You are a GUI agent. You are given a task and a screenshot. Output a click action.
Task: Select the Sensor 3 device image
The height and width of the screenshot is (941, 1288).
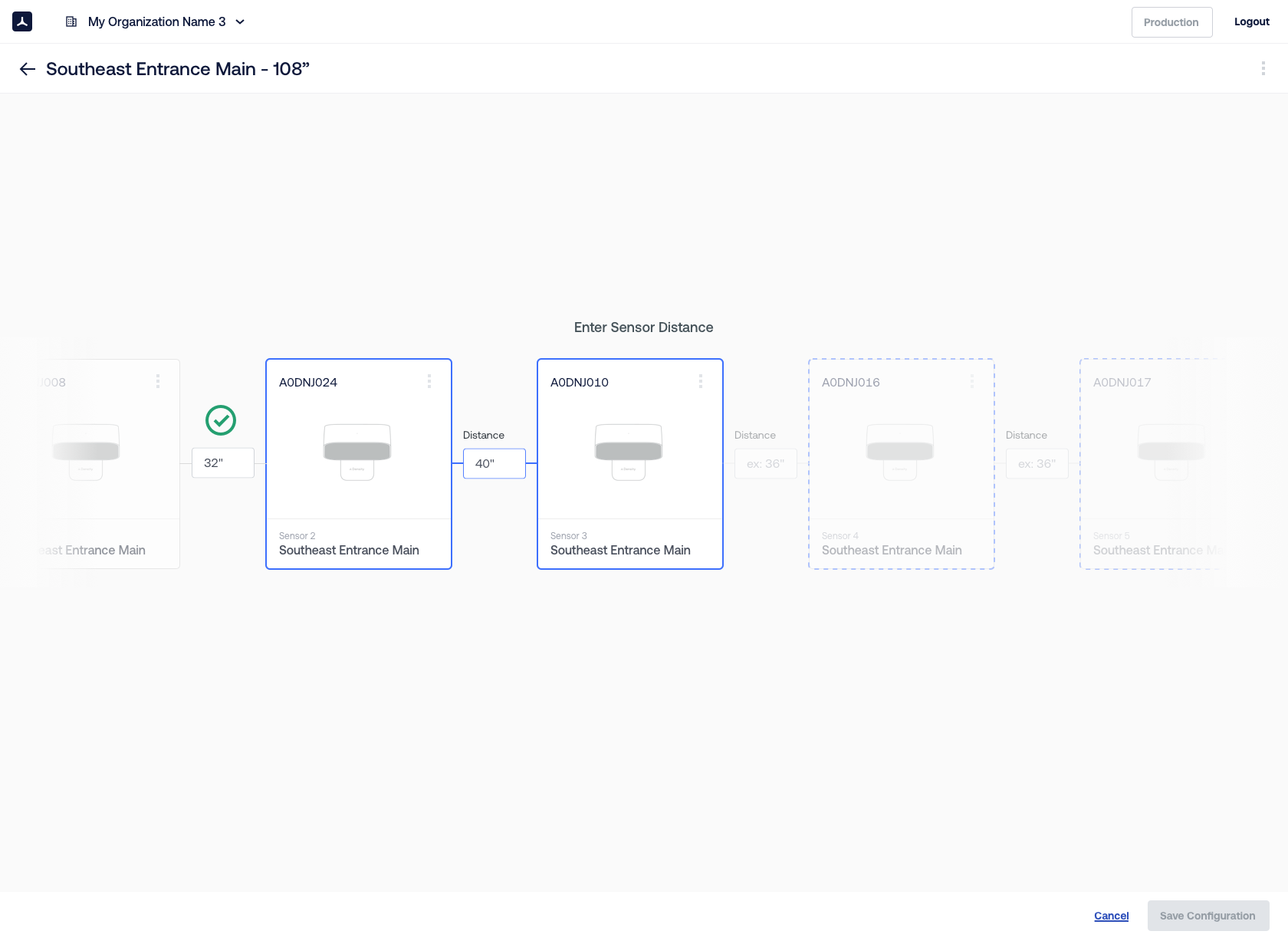629,452
